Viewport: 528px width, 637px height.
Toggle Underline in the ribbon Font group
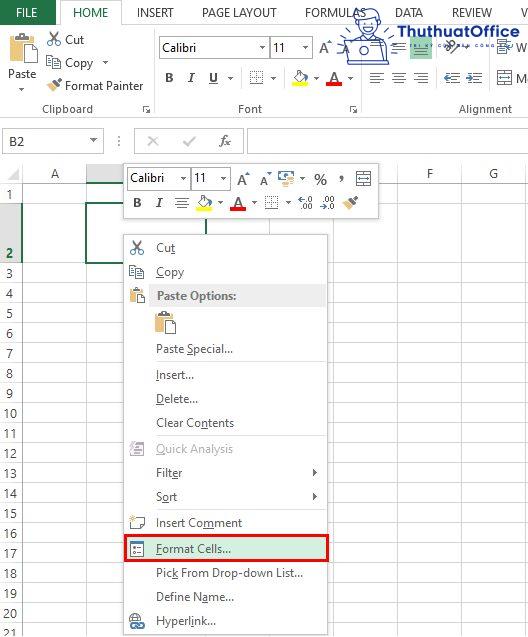coord(213,78)
